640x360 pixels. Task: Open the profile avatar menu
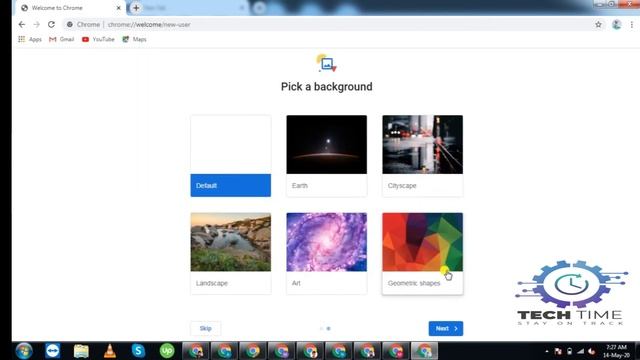click(x=616, y=24)
